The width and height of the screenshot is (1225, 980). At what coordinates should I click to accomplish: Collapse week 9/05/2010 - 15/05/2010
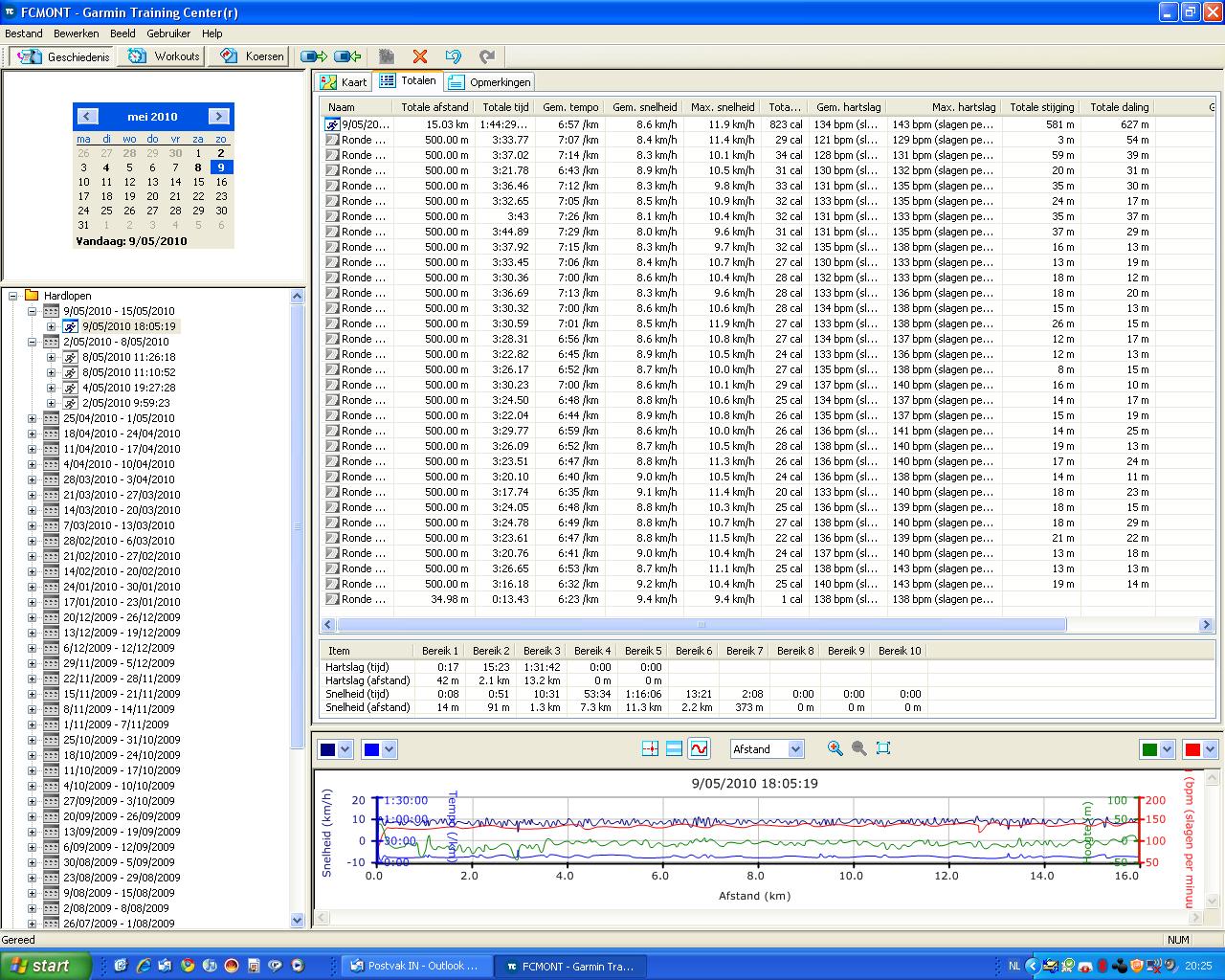(x=32, y=311)
